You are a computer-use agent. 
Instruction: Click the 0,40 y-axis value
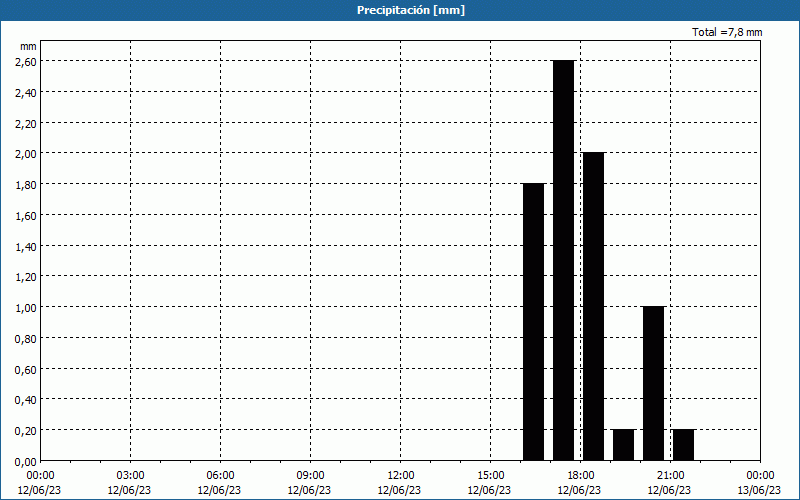(x=26, y=400)
